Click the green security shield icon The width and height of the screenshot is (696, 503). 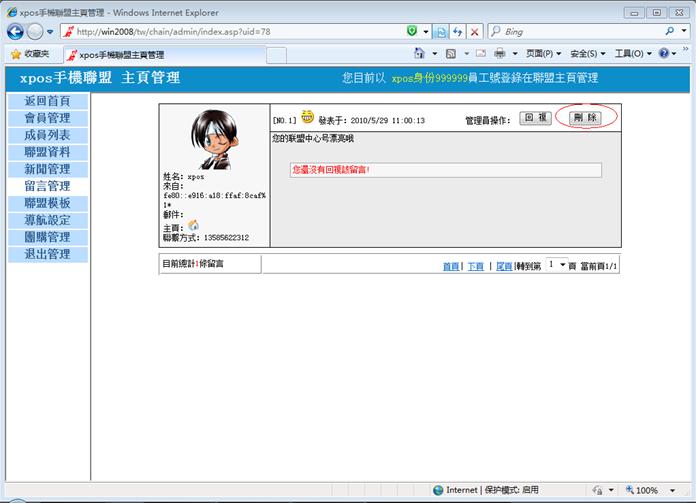(412, 32)
